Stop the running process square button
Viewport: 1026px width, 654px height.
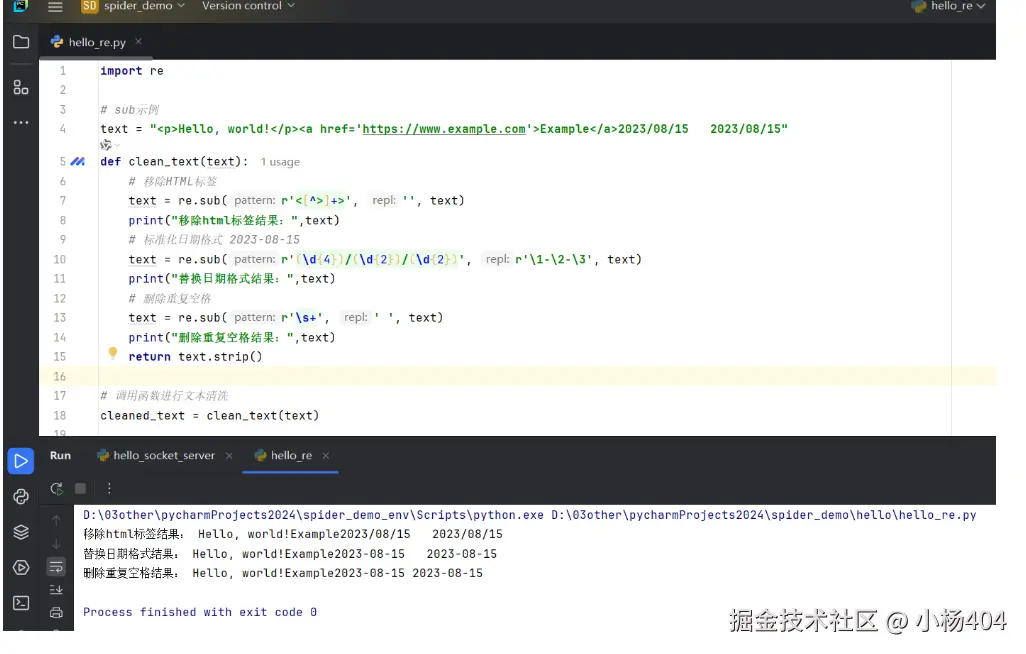click(80, 488)
